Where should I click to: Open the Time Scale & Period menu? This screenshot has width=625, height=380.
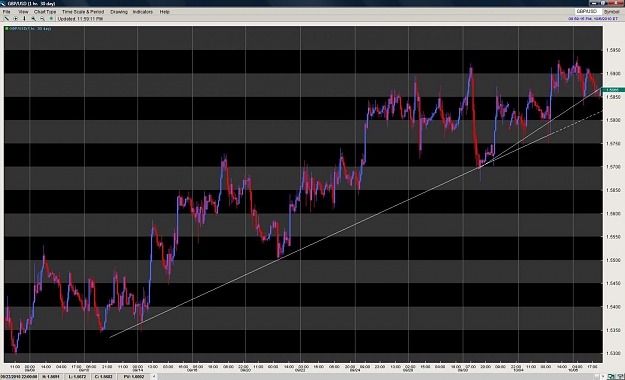click(x=83, y=12)
